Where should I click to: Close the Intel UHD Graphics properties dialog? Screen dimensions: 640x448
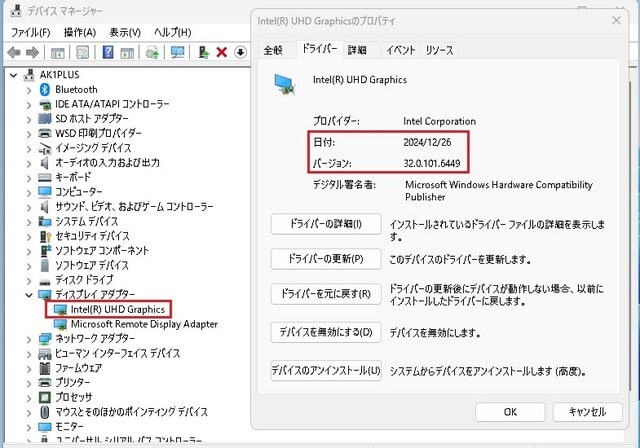[616, 20]
